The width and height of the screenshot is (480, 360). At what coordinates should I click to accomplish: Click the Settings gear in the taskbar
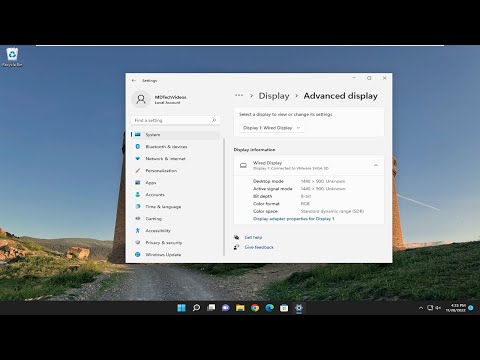299,308
